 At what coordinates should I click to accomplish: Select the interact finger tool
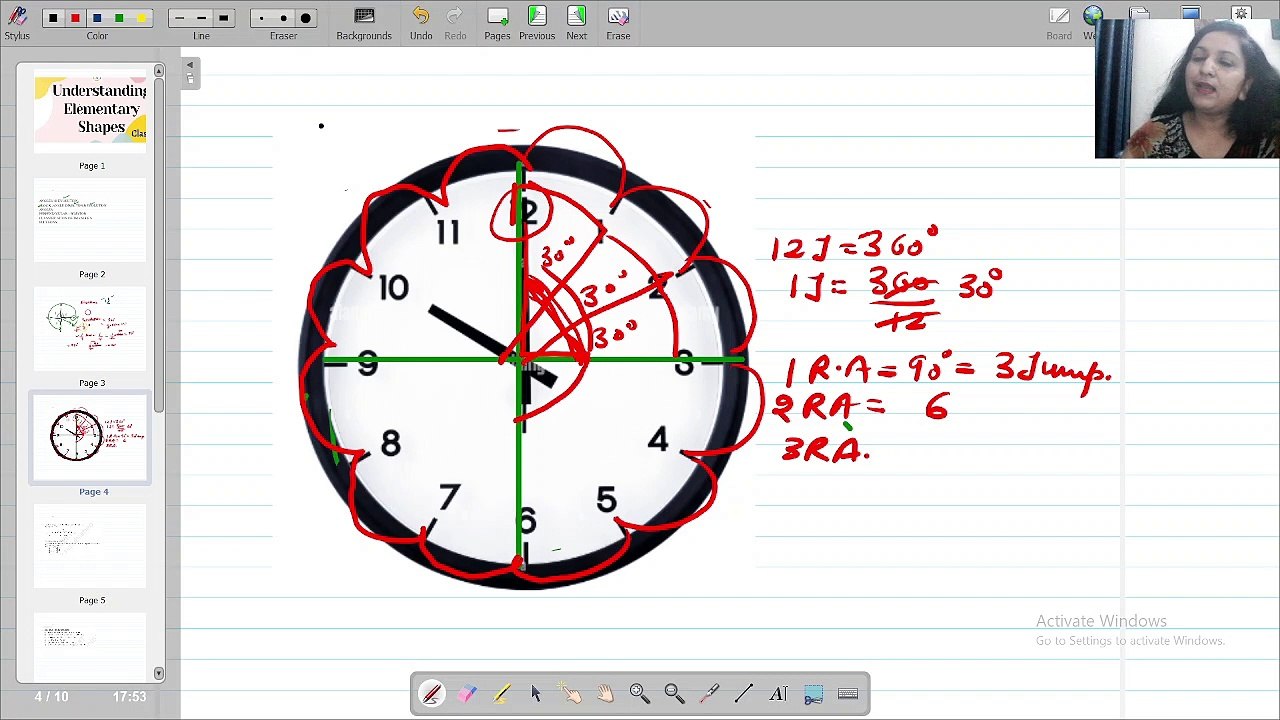click(x=571, y=694)
